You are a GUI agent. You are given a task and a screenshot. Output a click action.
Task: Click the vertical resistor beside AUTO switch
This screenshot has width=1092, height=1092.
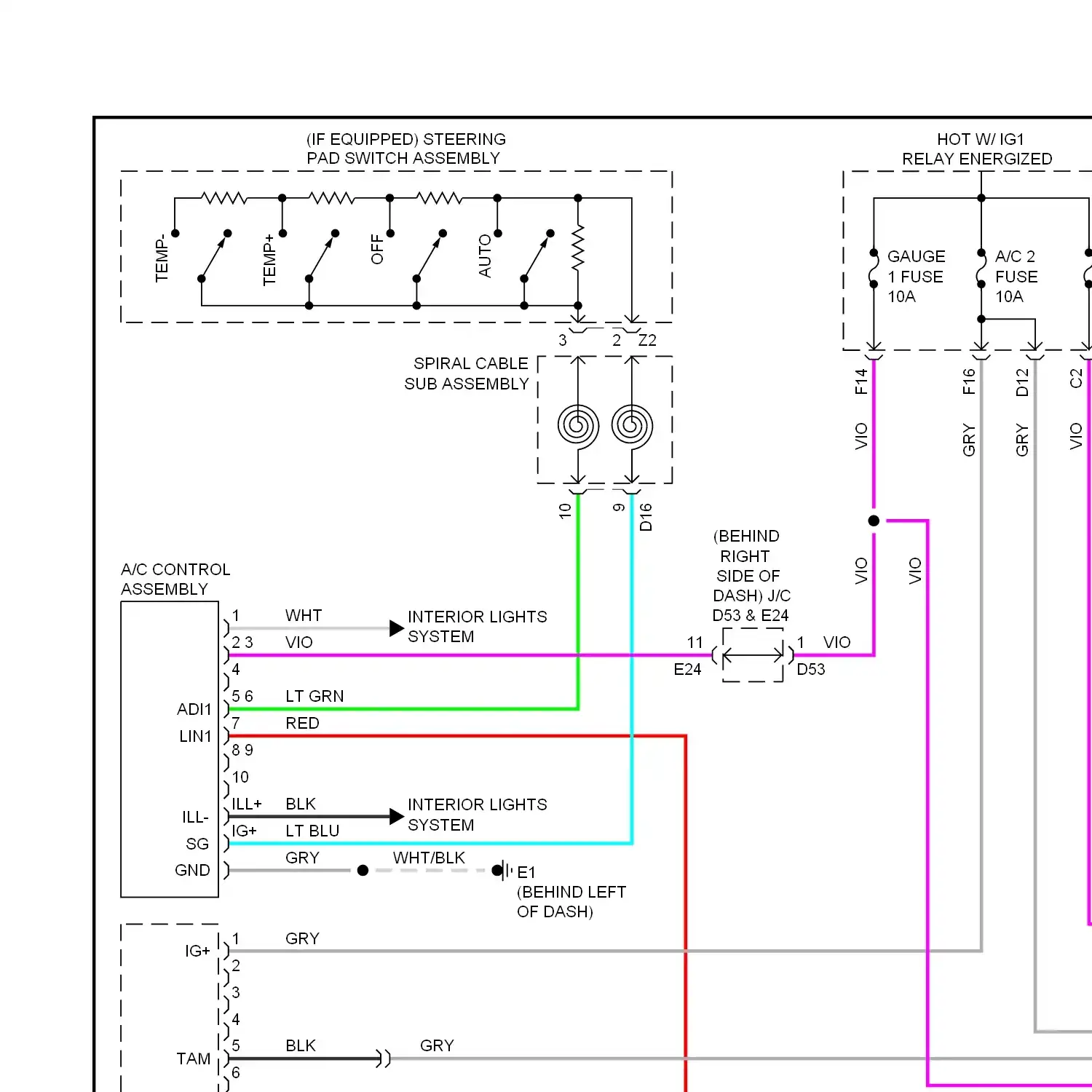pyautogui.click(x=578, y=248)
